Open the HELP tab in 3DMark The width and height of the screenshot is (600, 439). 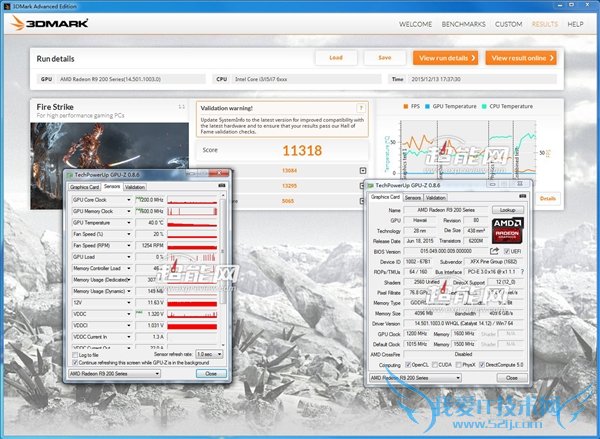pos(575,24)
